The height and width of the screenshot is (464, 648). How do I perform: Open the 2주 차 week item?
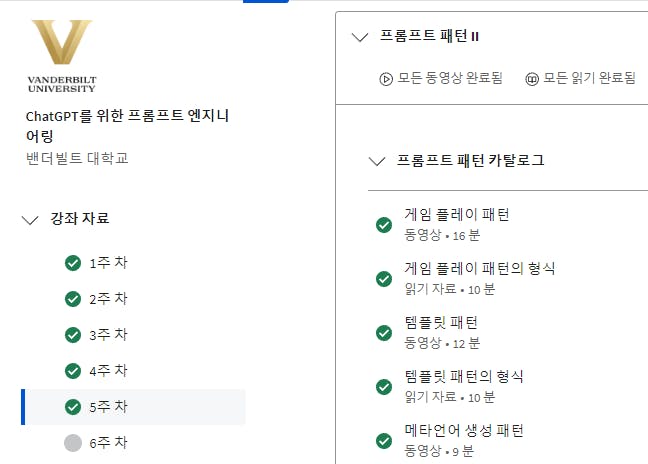(133, 299)
